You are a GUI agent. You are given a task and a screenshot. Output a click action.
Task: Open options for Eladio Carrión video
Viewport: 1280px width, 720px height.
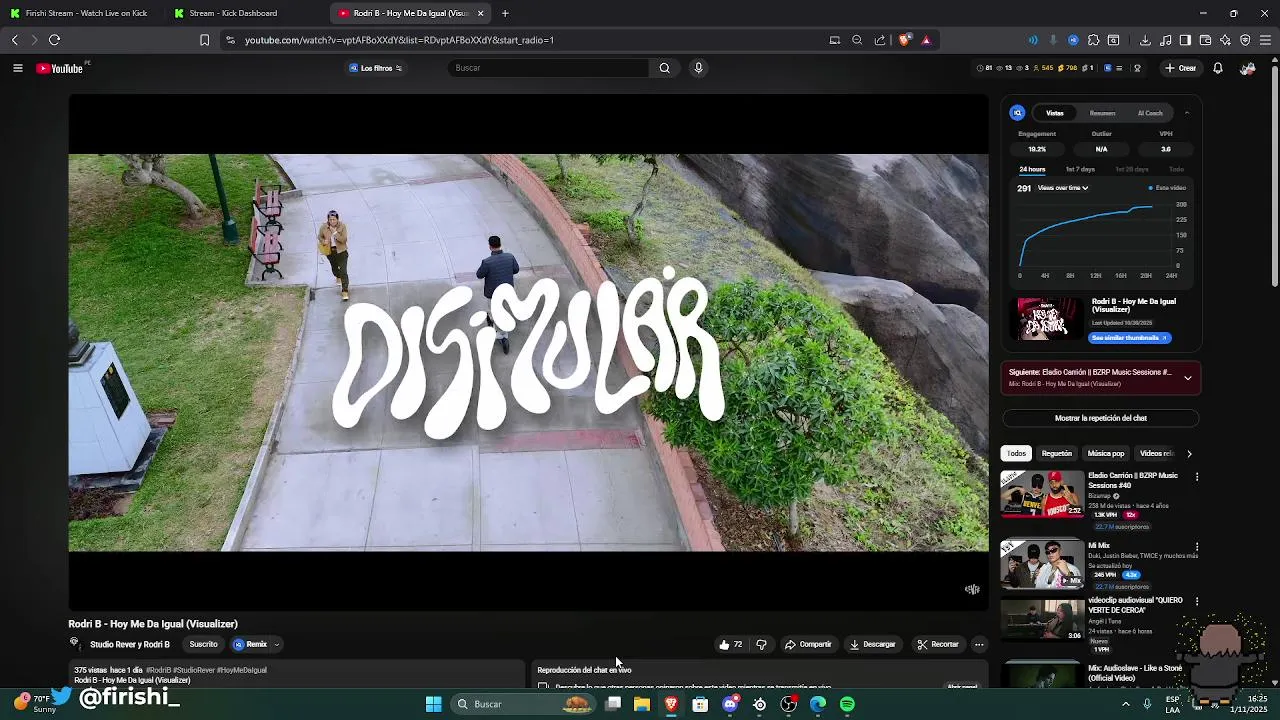click(1196, 477)
